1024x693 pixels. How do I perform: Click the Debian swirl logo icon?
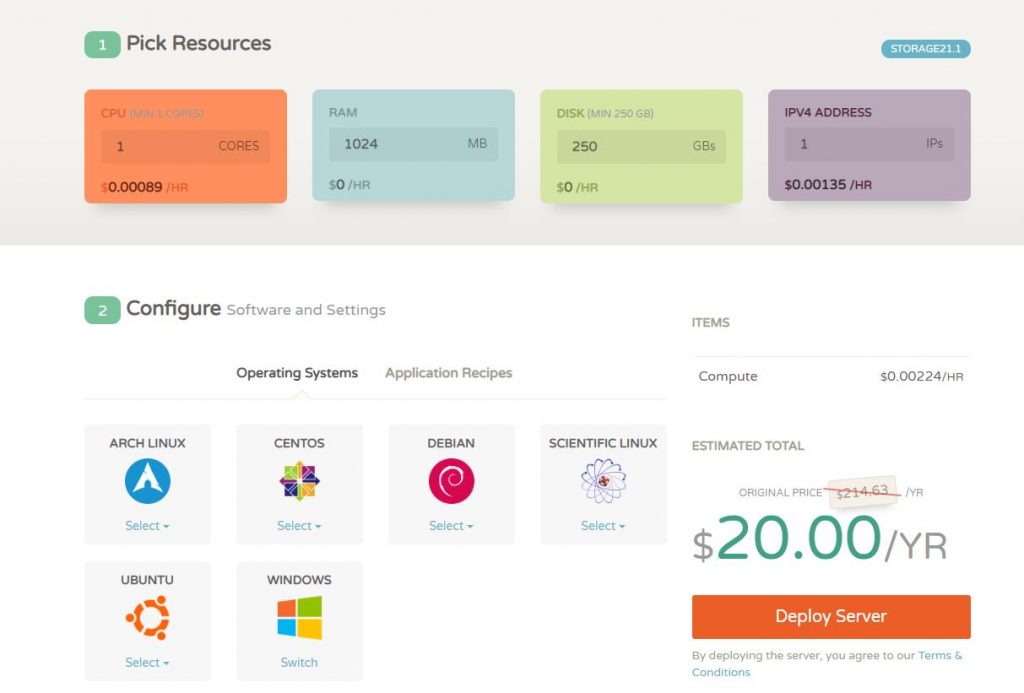(x=451, y=481)
